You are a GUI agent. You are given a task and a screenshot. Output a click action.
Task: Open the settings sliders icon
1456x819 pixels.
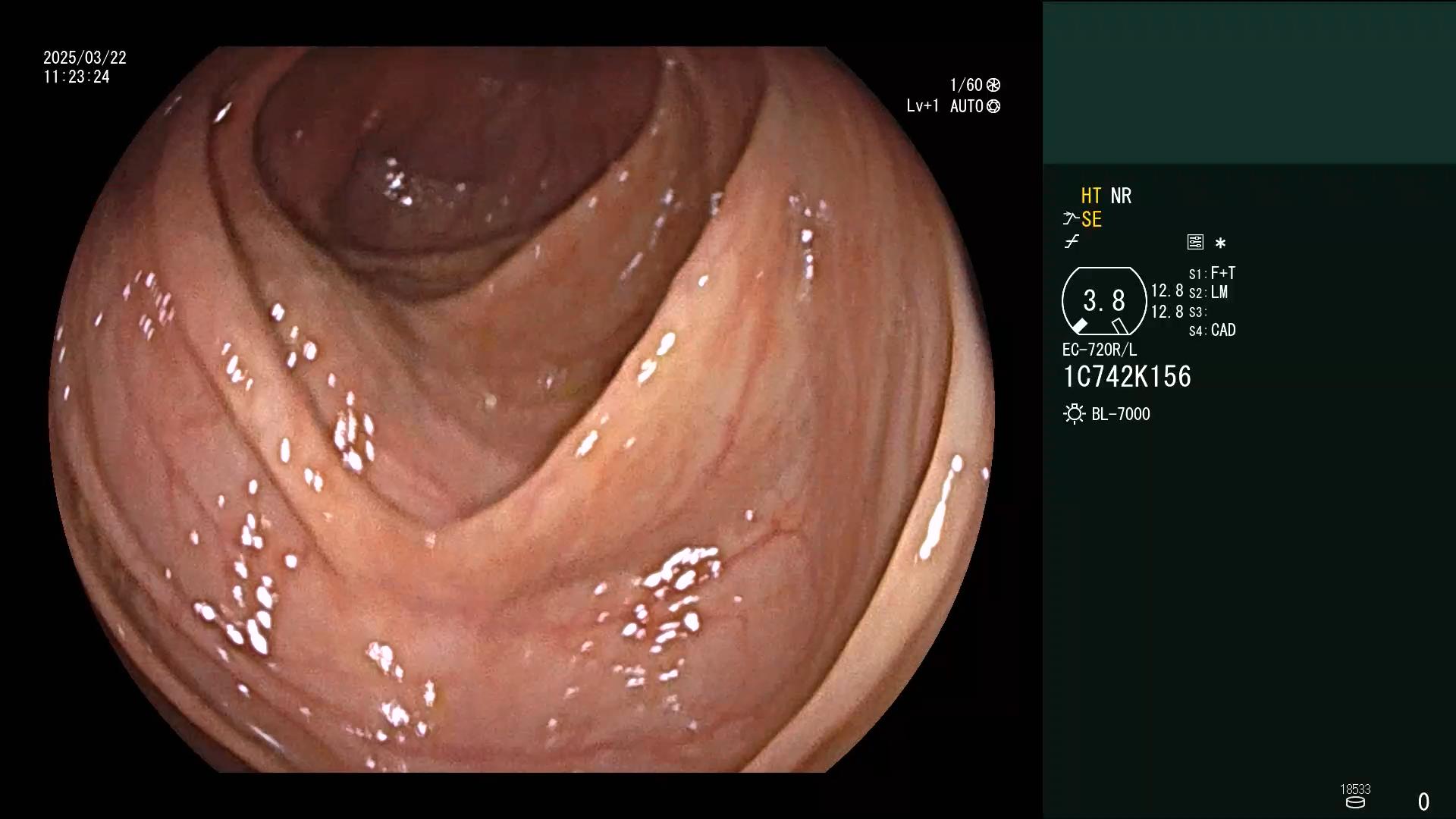(x=1195, y=242)
